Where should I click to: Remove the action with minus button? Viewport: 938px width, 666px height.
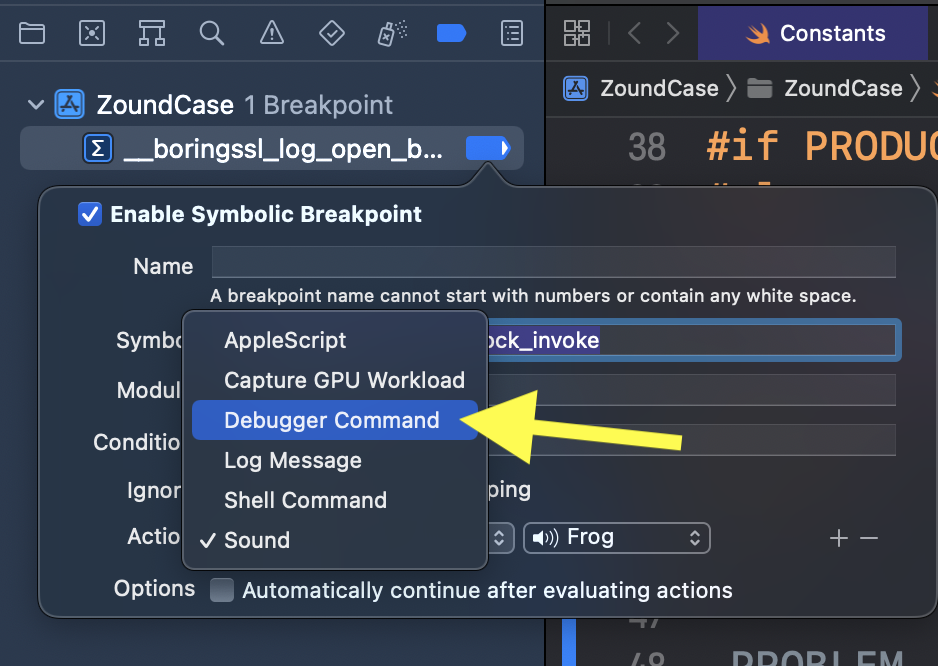(x=869, y=539)
